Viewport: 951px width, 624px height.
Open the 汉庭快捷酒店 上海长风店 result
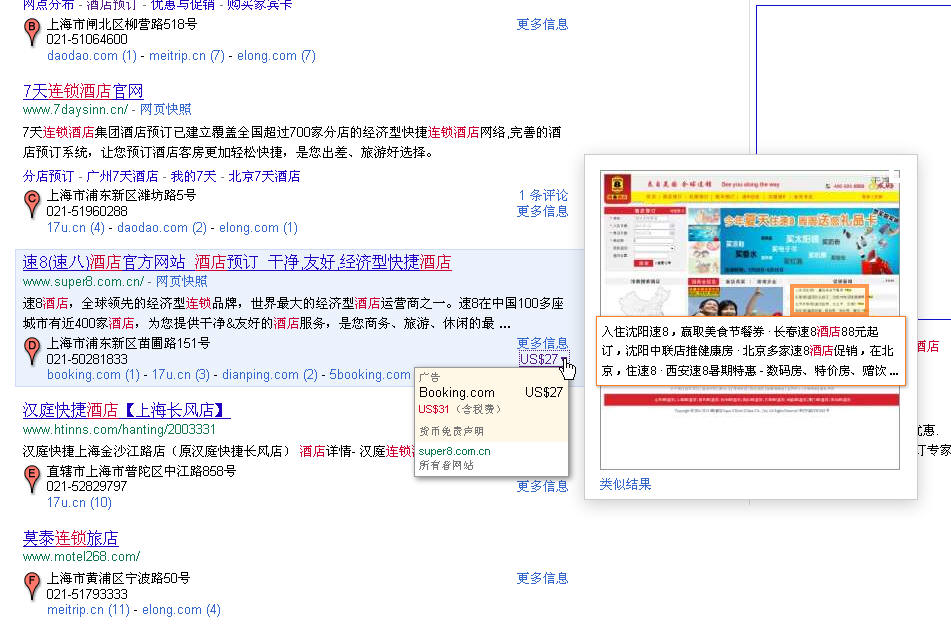click(x=126, y=411)
